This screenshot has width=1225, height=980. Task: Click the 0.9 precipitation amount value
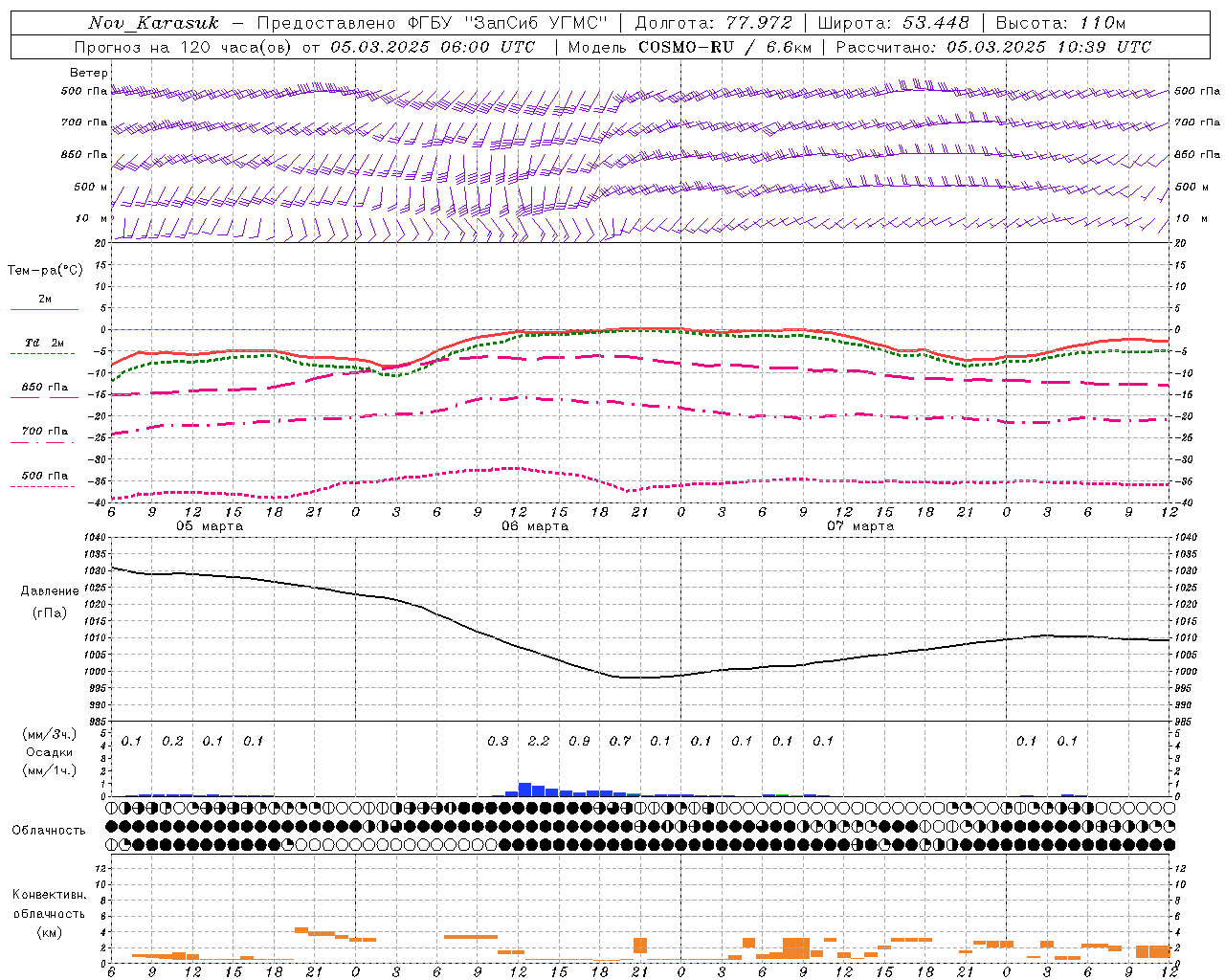(579, 741)
